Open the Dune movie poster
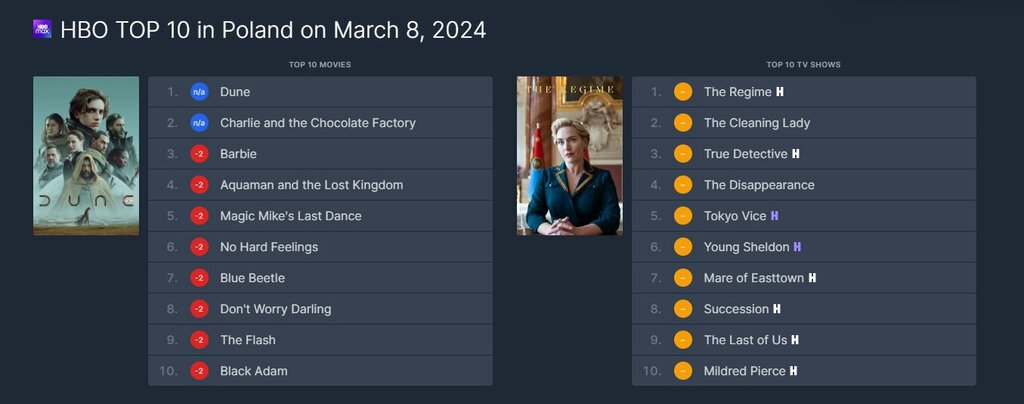The width and height of the screenshot is (1024, 404). click(x=86, y=156)
